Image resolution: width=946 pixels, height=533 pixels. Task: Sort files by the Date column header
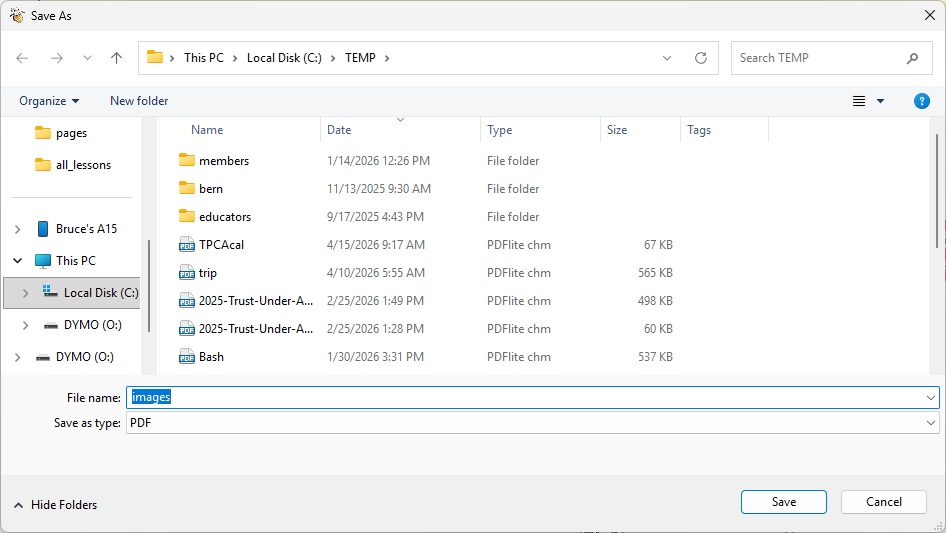(x=339, y=130)
